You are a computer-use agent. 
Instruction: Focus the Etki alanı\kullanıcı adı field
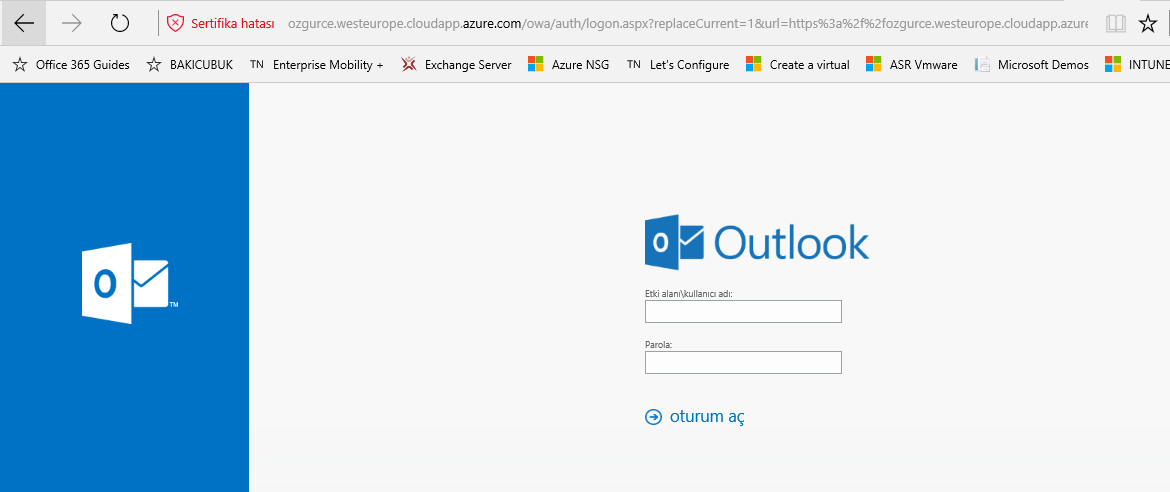pos(743,311)
